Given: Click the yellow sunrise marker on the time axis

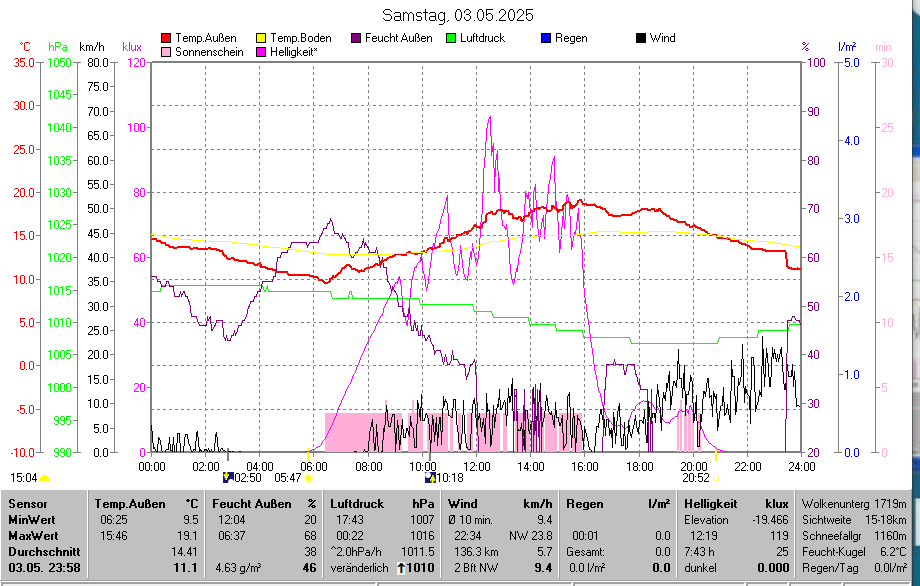Looking at the screenshot, I should click(307, 455).
